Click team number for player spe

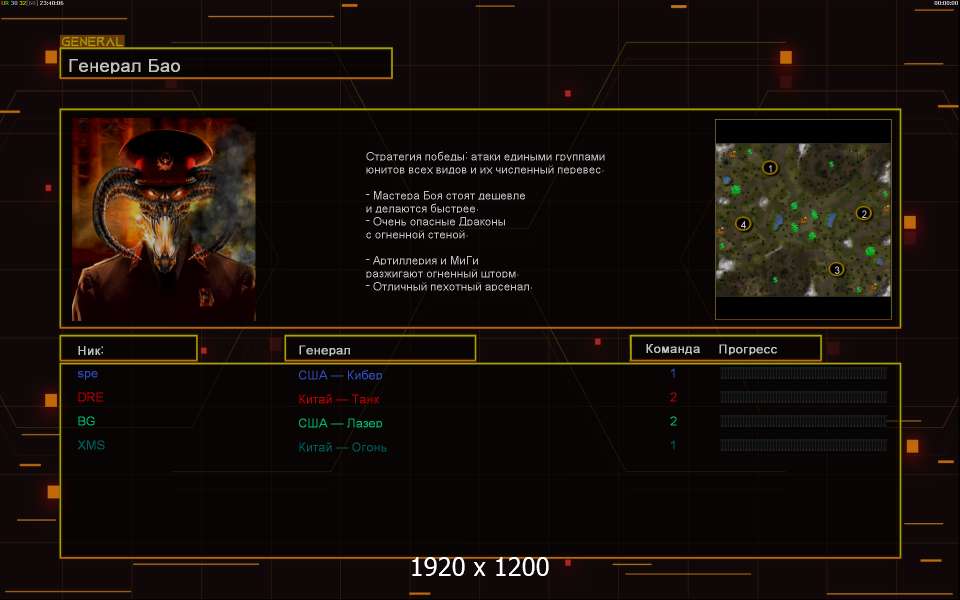pyautogui.click(x=673, y=373)
